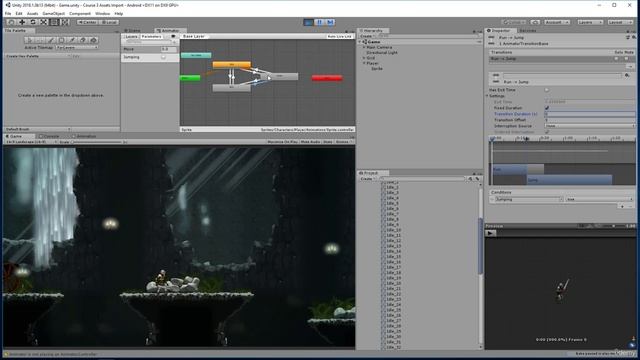
Task: Click the Center pivot toggle button
Action: pos(87,22)
